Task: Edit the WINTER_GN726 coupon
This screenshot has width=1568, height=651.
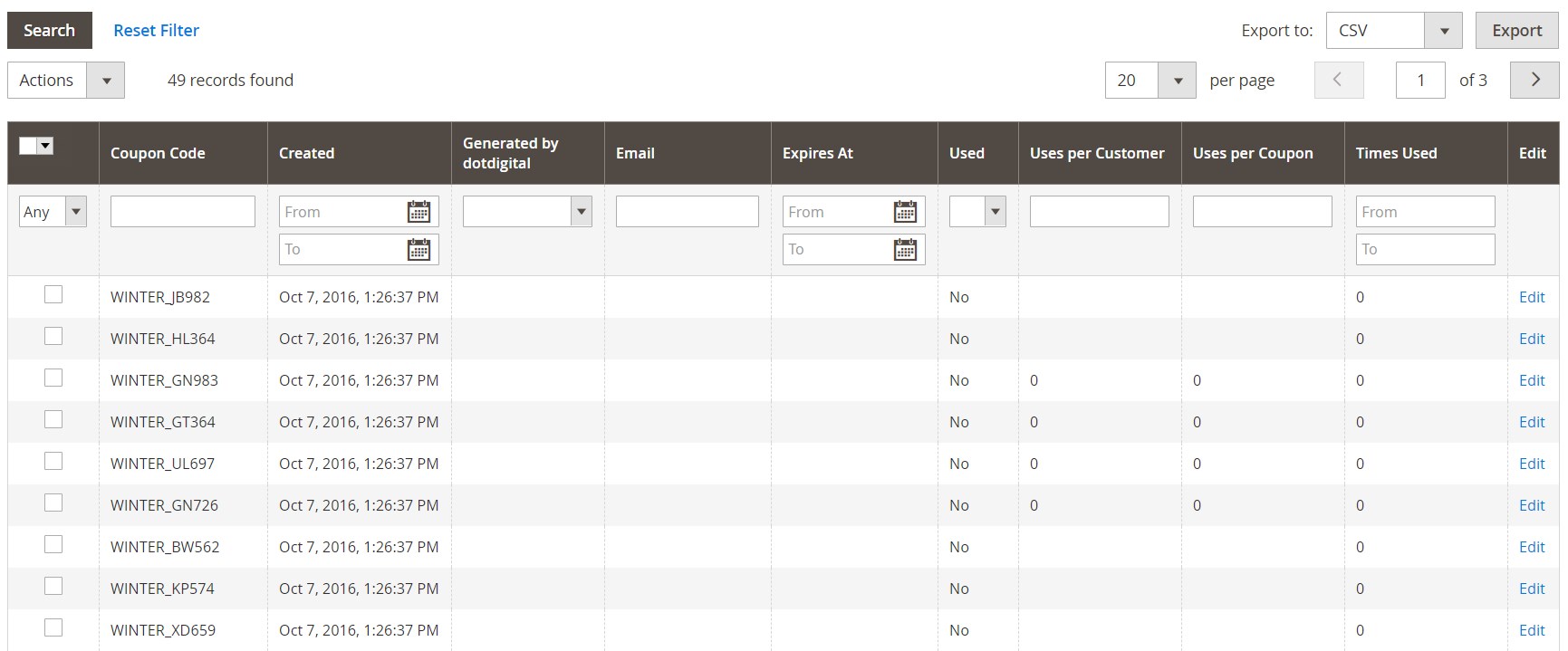Action: click(x=1532, y=505)
